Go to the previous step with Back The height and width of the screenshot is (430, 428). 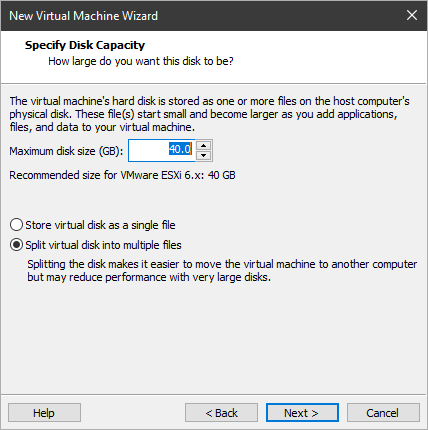click(x=221, y=413)
